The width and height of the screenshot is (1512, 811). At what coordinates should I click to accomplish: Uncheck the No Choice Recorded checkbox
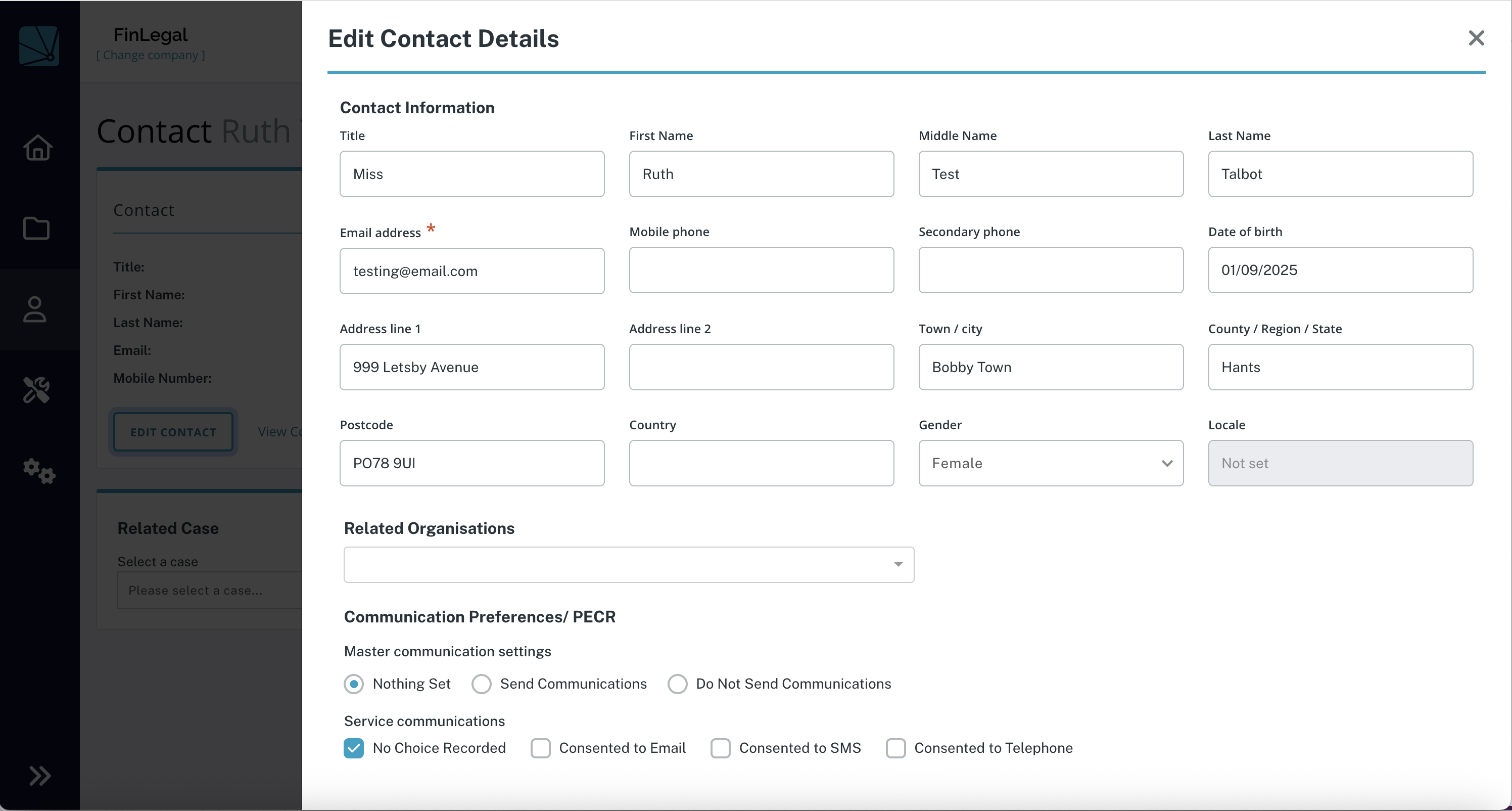pos(354,748)
